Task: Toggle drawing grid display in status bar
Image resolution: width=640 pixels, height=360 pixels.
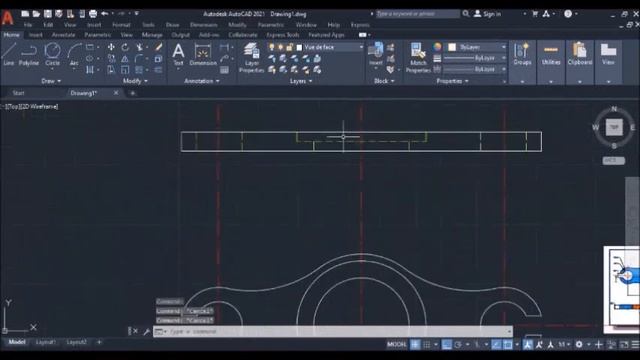Action: 415,345
